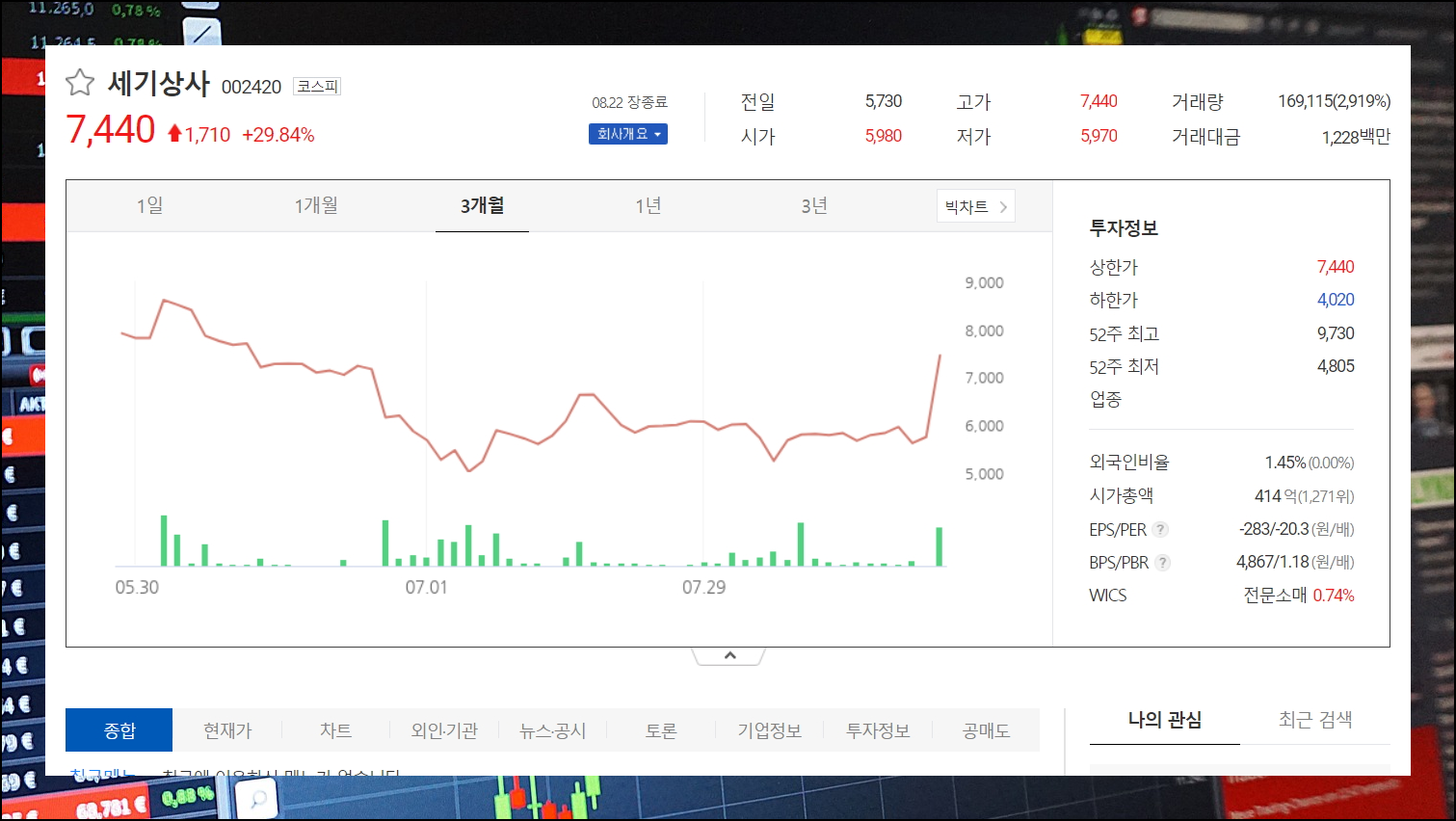Screen dimensions: 1456x821
Task: Select the 3년 chart period tab
Action: [x=814, y=205]
